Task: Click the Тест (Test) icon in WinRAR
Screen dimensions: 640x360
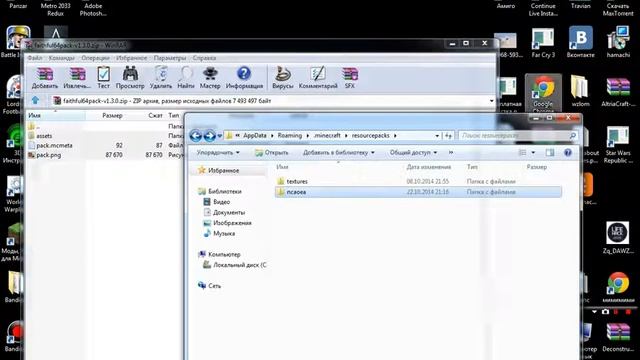Action: 103,78
